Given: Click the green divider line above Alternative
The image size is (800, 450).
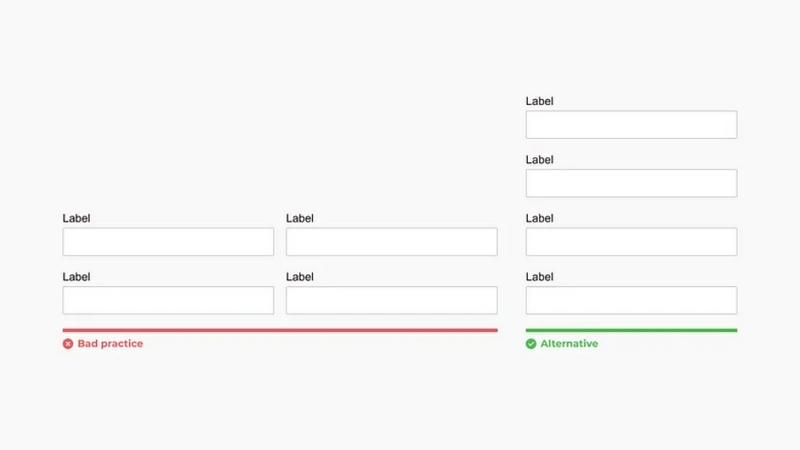Looking at the screenshot, I should 632,330.
